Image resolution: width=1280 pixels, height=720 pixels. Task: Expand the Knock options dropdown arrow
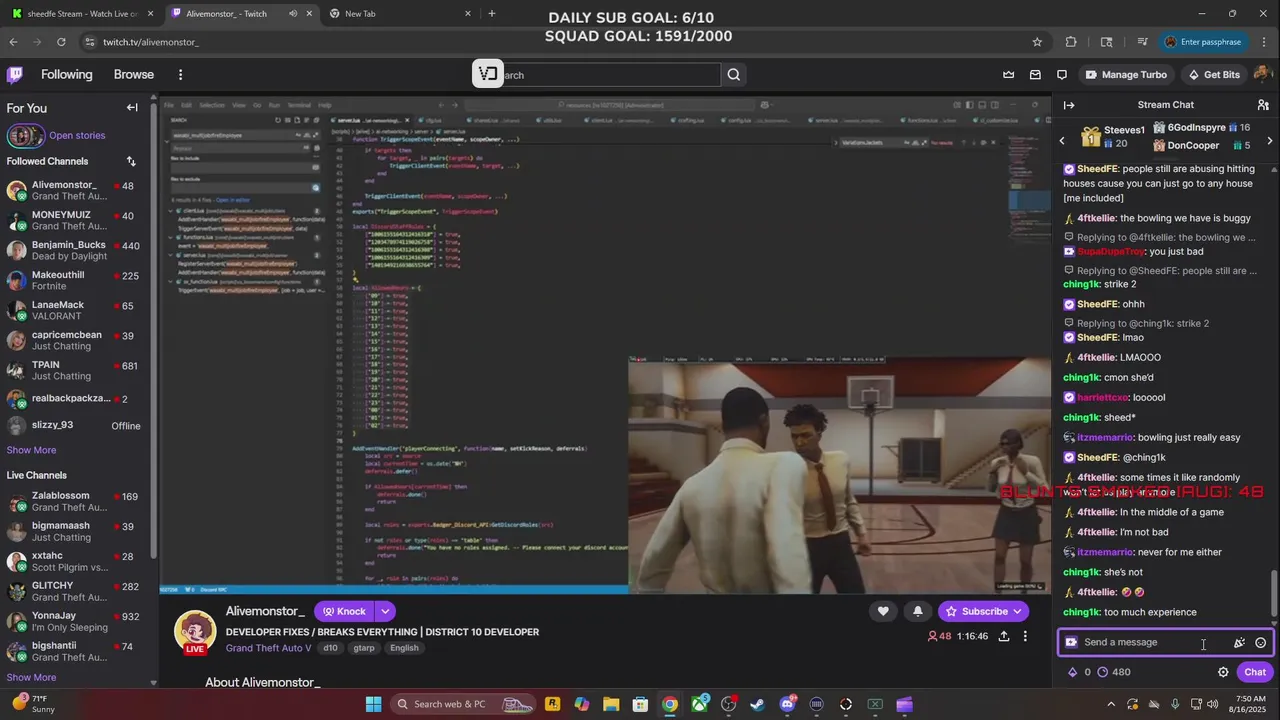pyautogui.click(x=385, y=611)
